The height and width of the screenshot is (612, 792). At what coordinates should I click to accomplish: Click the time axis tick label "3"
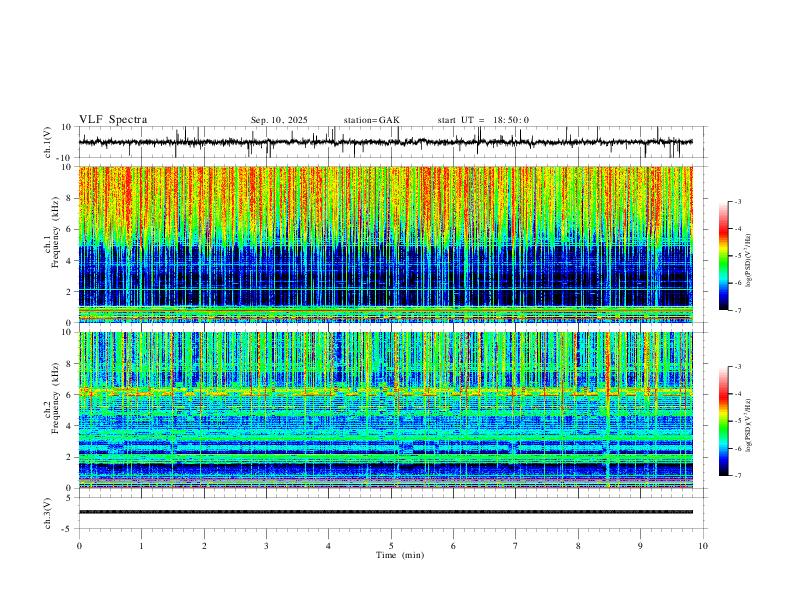(266, 546)
